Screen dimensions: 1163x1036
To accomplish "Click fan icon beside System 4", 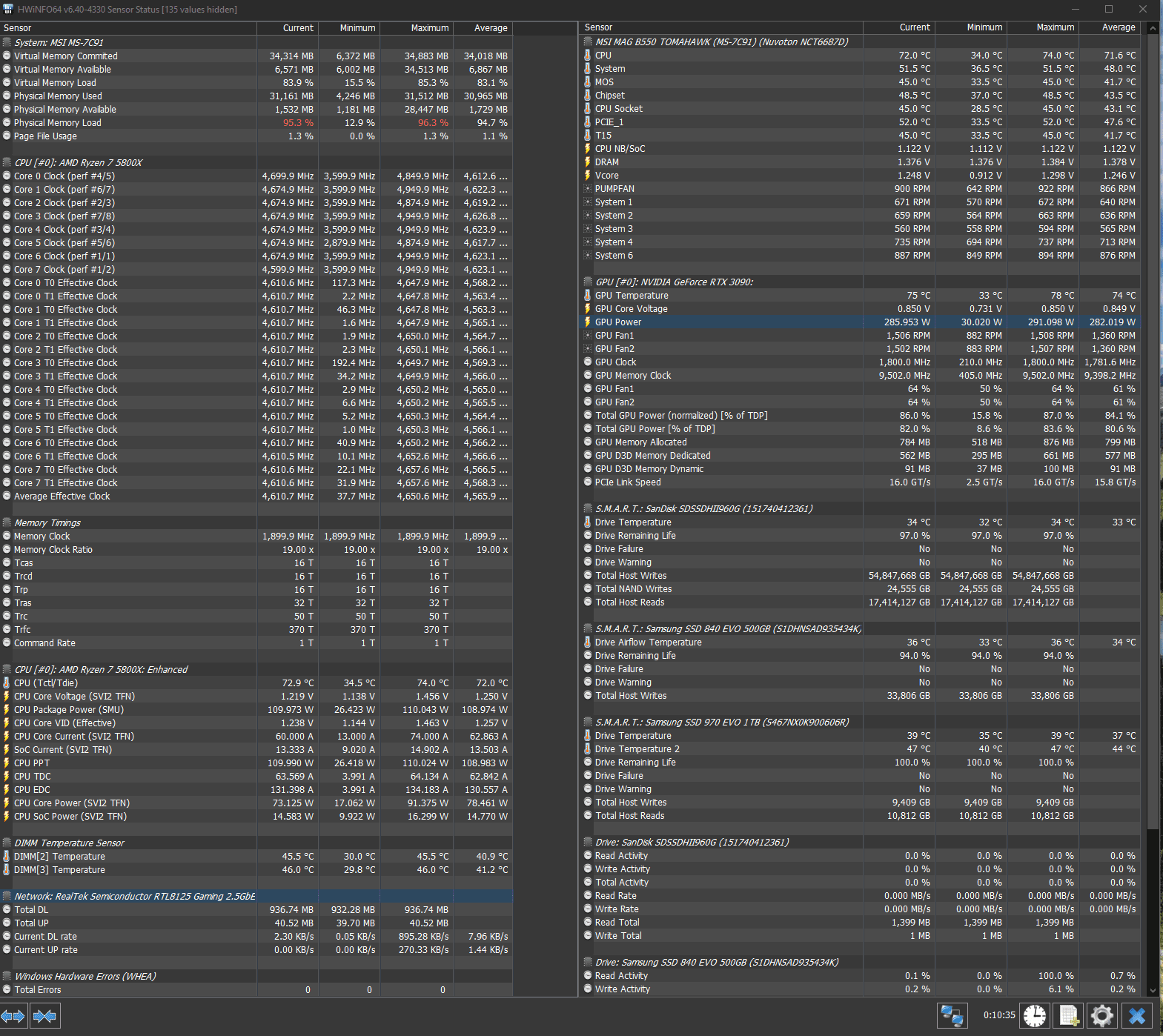I will [588, 242].
